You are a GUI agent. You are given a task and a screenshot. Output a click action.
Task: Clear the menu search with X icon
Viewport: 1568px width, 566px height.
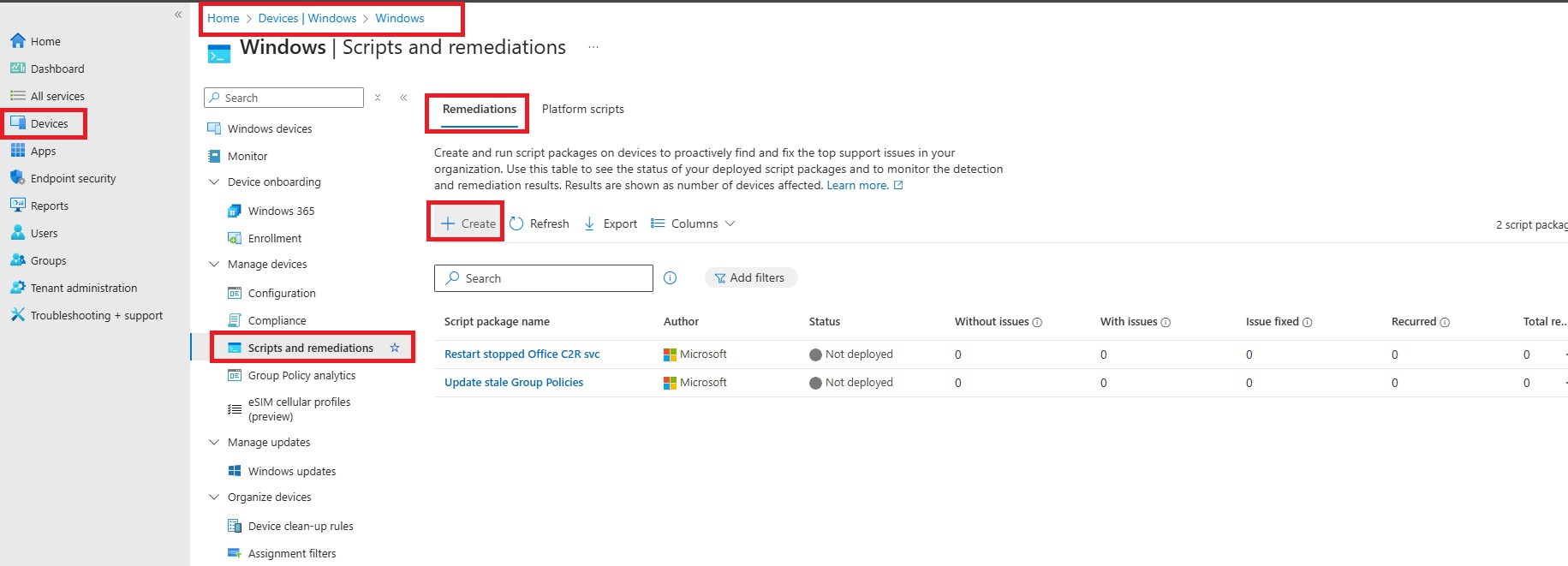pos(378,98)
